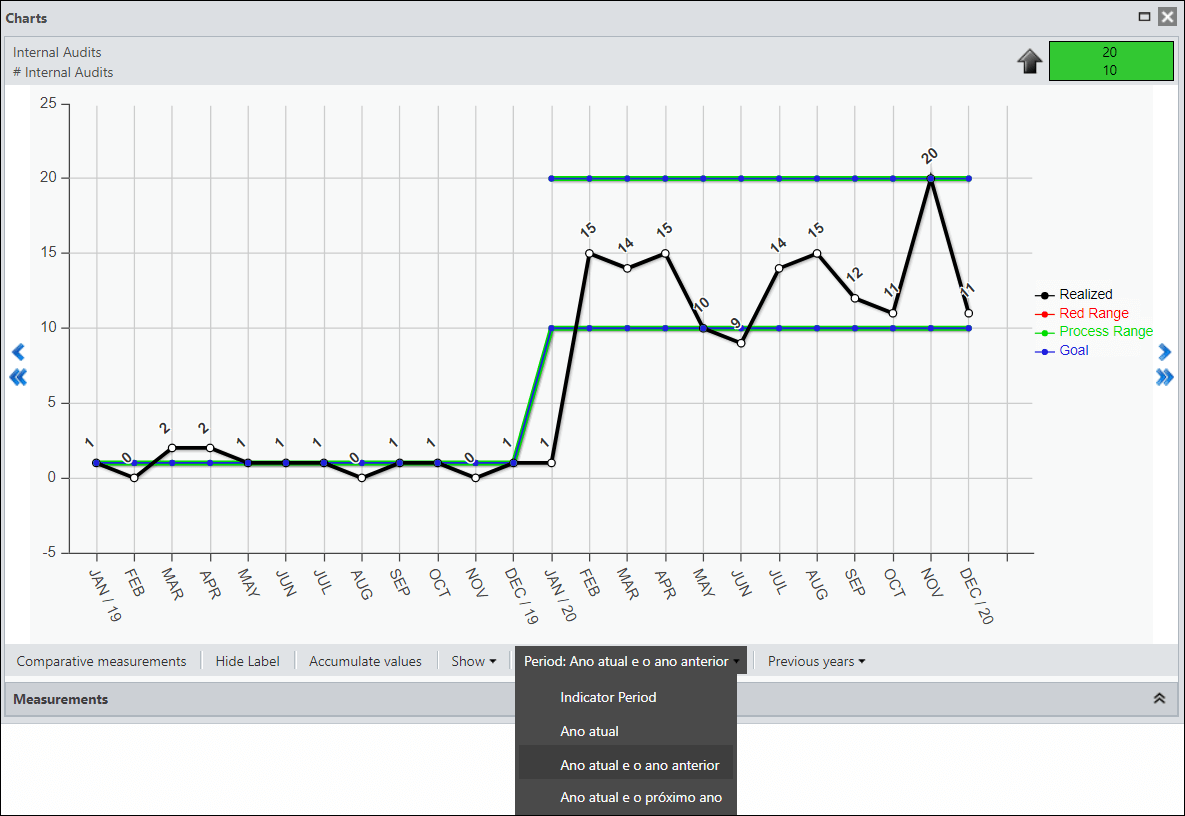Click the double left chevron arrow
The height and width of the screenshot is (816, 1185).
pos(18,377)
